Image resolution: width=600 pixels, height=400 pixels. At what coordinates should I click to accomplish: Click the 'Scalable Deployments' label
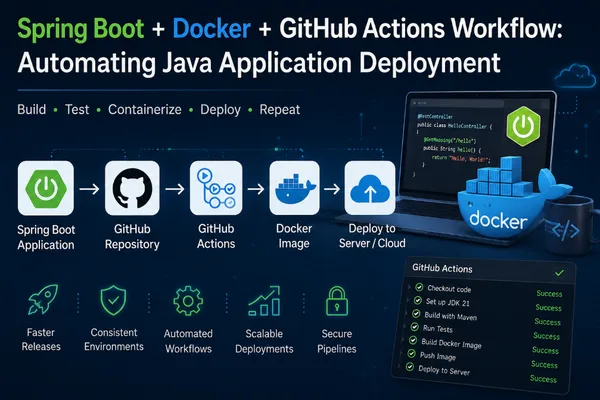pyautogui.click(x=264, y=341)
